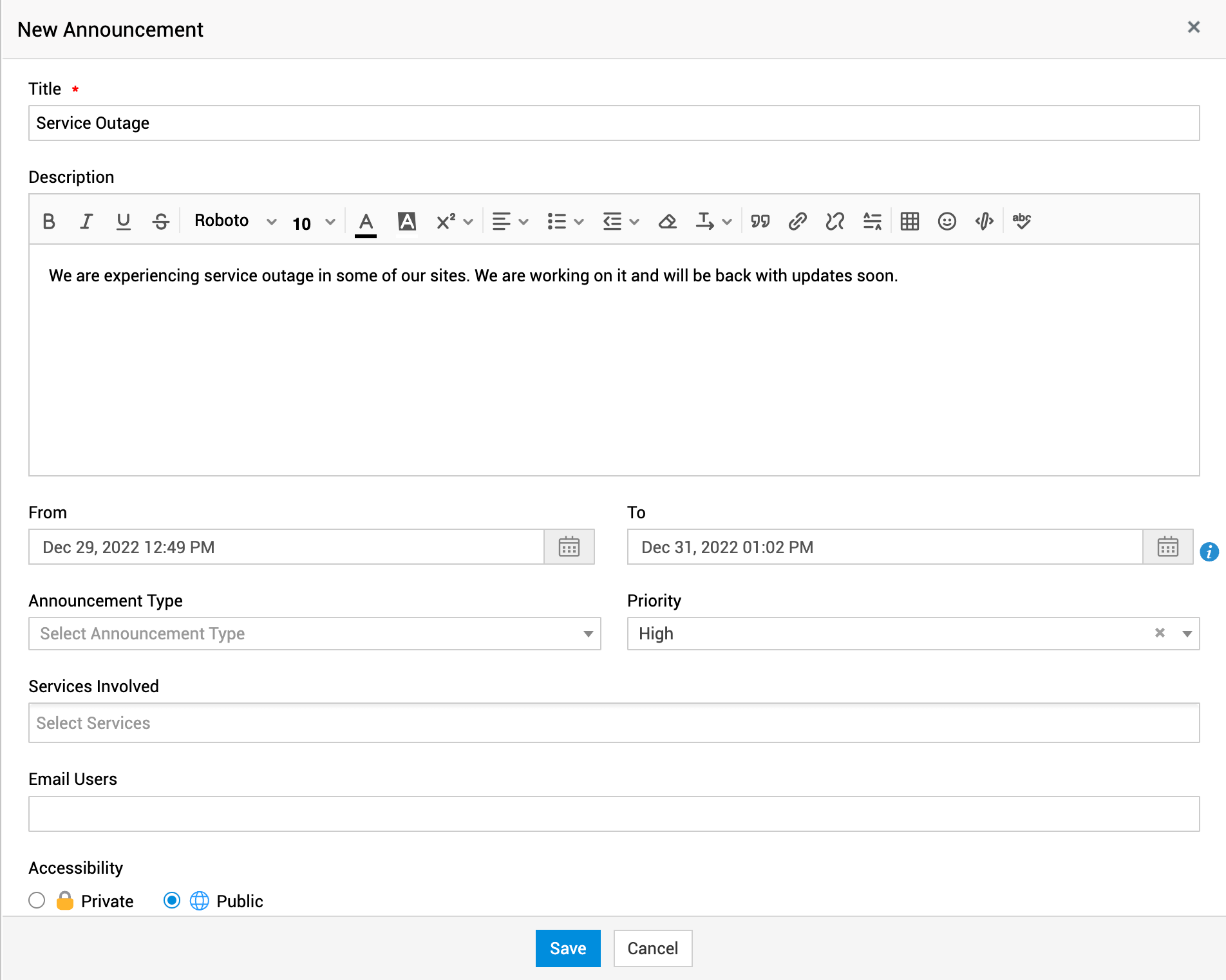Insert a hyperlink into description
This screenshot has height=980, width=1226.
pyautogui.click(x=797, y=221)
